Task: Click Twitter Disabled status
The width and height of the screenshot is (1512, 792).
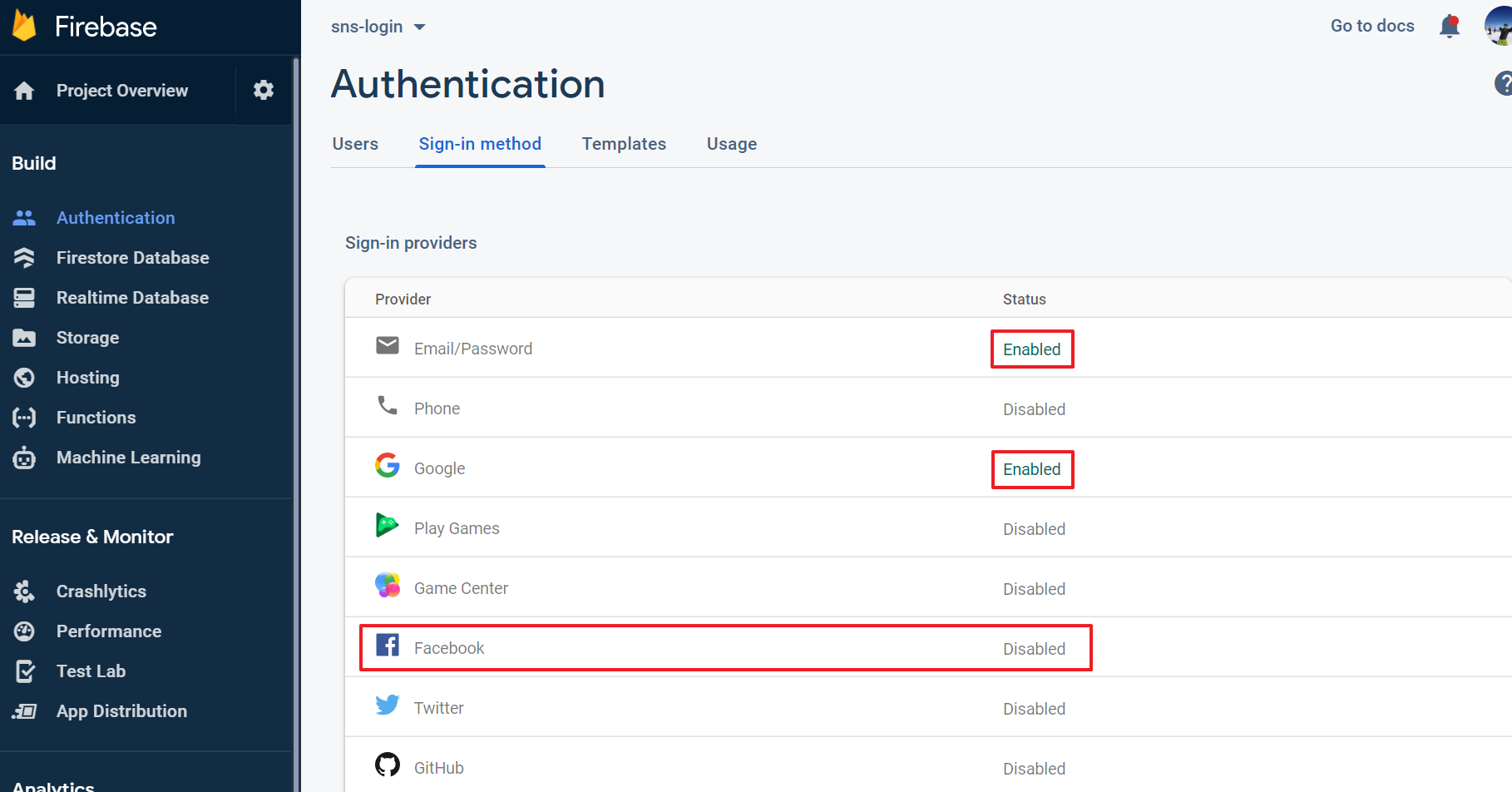Action: point(1034,709)
